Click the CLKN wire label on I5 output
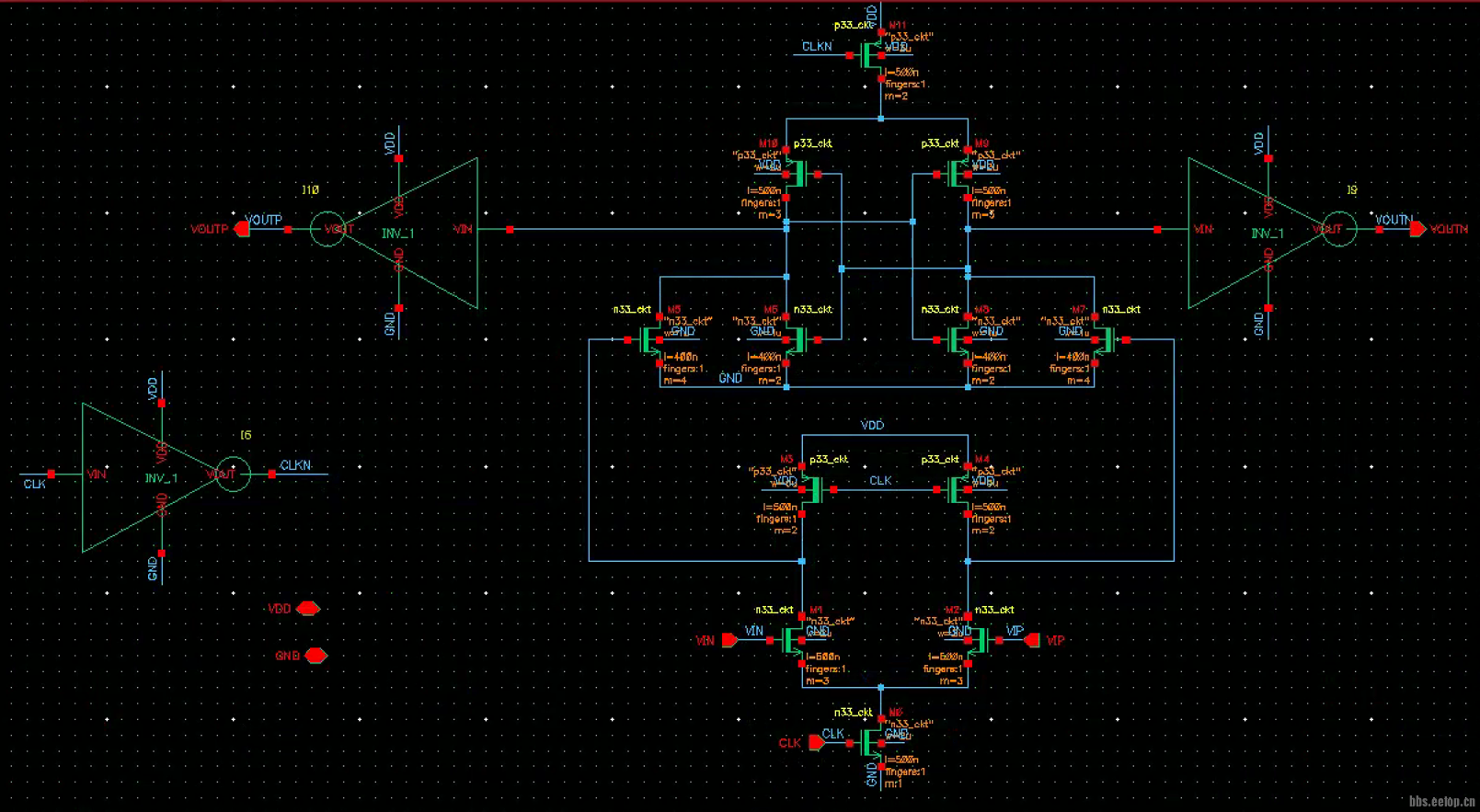 (x=296, y=465)
